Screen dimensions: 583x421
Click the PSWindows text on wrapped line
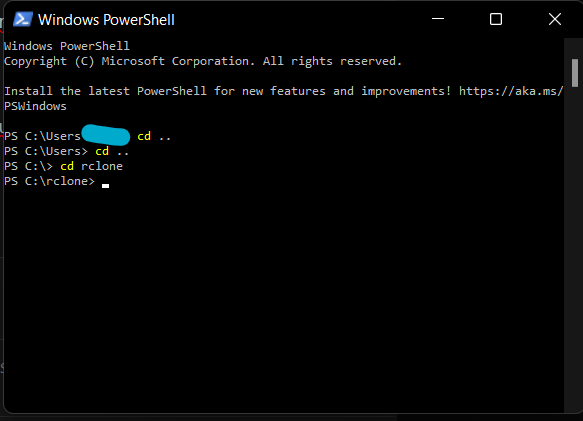(35, 106)
